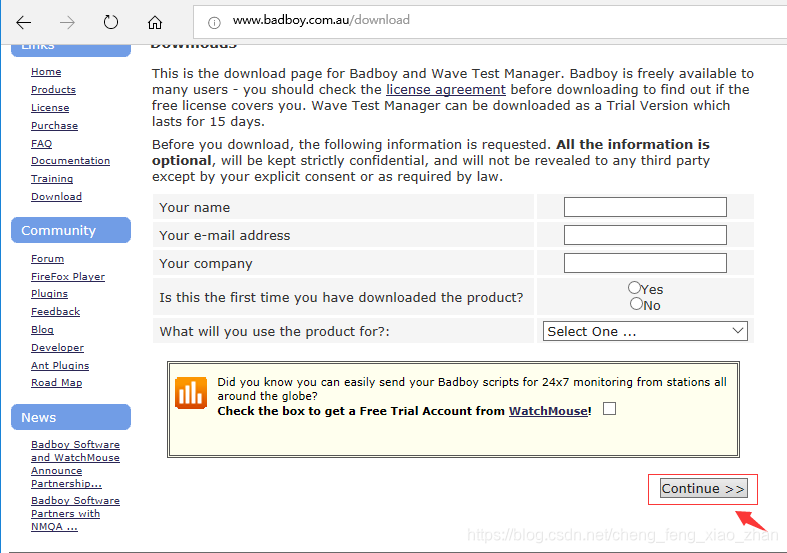Reload the page with the refresh icon
The height and width of the screenshot is (553, 787).
point(111,22)
